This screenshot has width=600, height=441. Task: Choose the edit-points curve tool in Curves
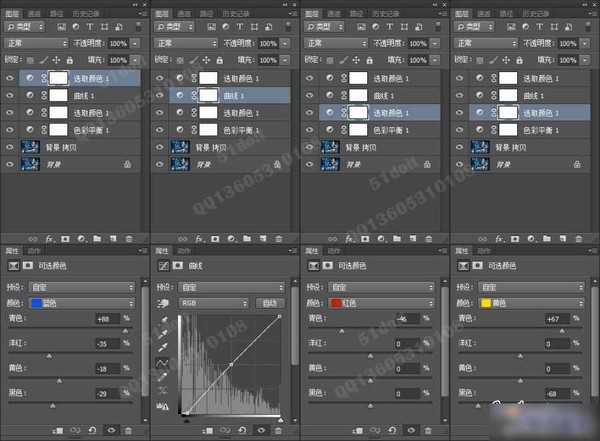click(x=162, y=364)
